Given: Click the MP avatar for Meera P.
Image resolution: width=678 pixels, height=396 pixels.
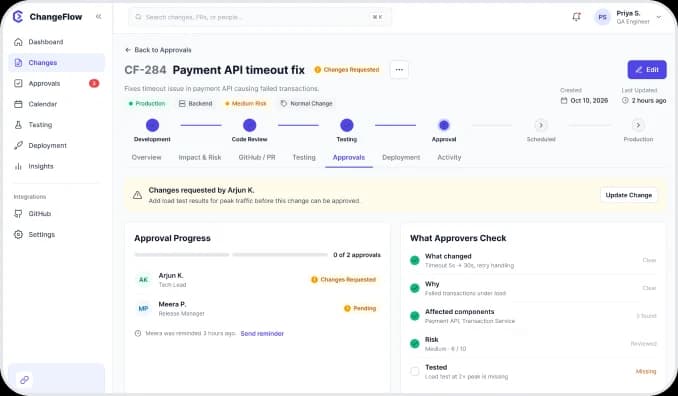Looking at the screenshot, I should [x=143, y=308].
